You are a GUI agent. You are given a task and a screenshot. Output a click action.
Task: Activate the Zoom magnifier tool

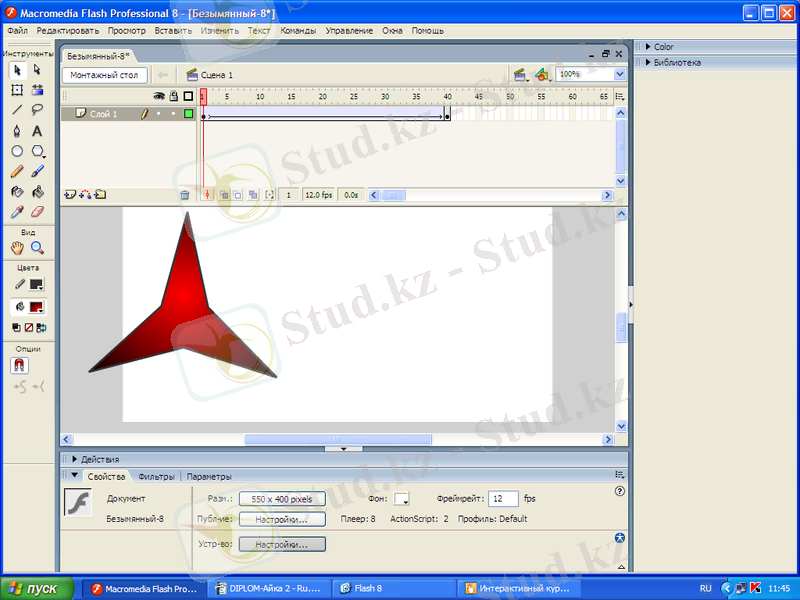pos(37,248)
